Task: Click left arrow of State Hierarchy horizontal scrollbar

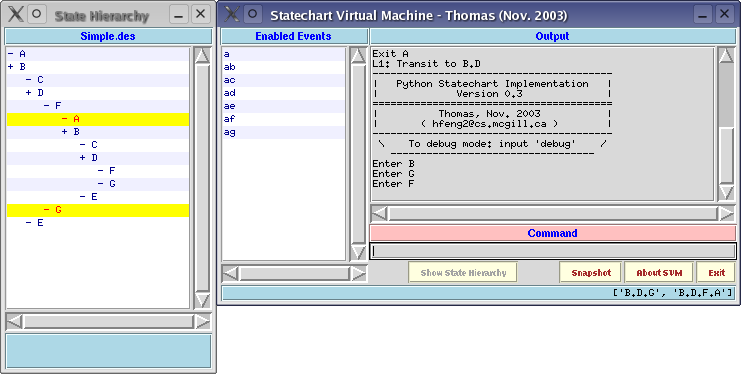Action: 14,322
